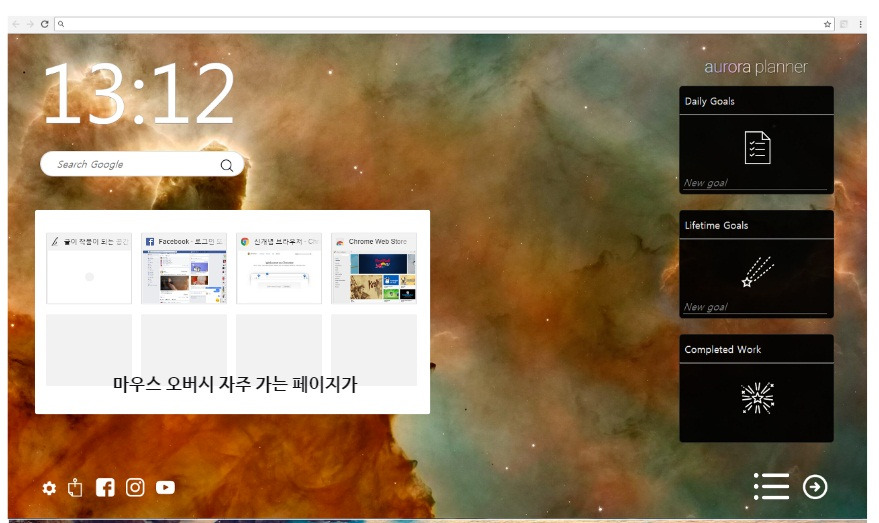Click the 13:12 clock display
Screen dimensions: 879x523
coord(139,93)
